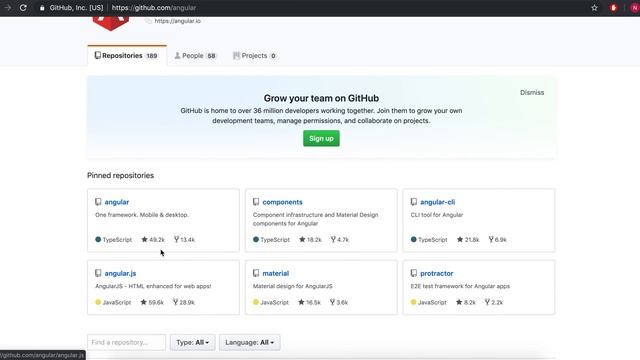The image size is (640, 360).
Task: Open the Language: All dropdown
Action: pos(249,342)
